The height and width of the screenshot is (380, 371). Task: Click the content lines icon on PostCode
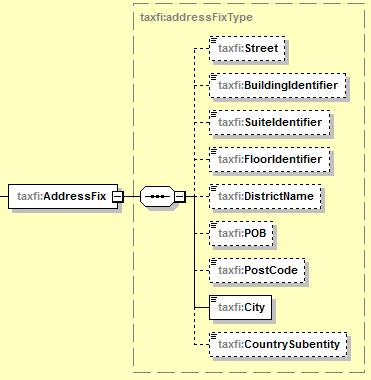point(214,263)
